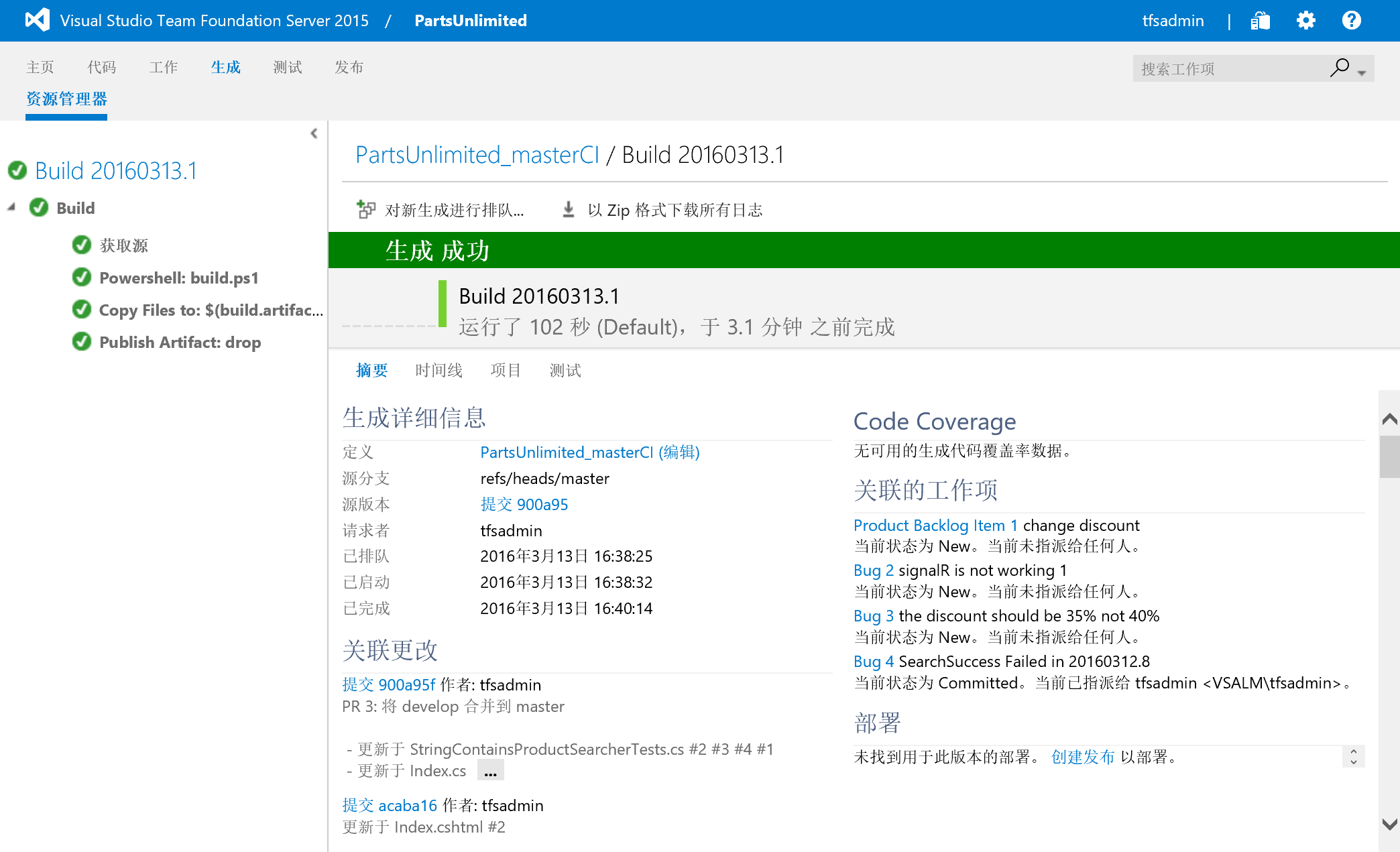This screenshot has width=1400, height=852.
Task: Click the download logs arrow icon
Action: pos(568,210)
